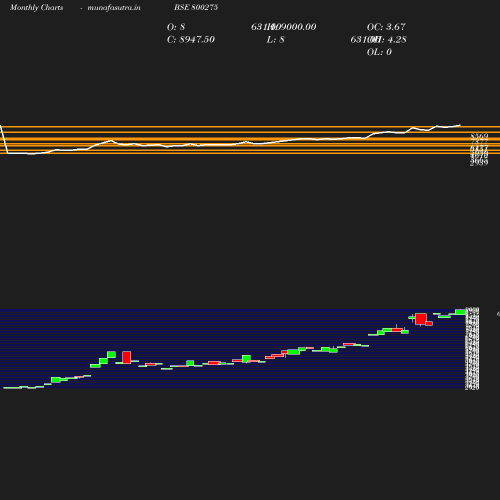The height and width of the screenshot is (500, 500).
Task: Click the 'Monthly Charts' title text
Action: tap(36, 8)
